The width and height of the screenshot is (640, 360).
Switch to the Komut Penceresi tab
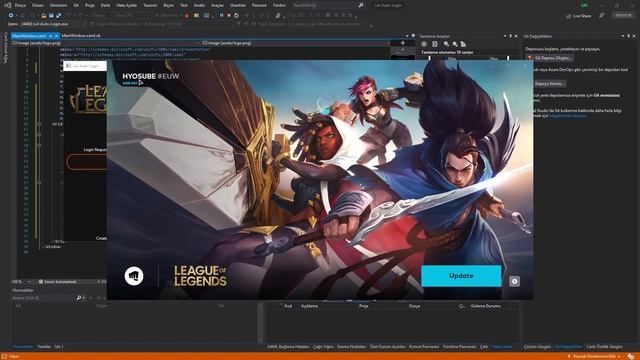pyautogui.click(x=424, y=347)
